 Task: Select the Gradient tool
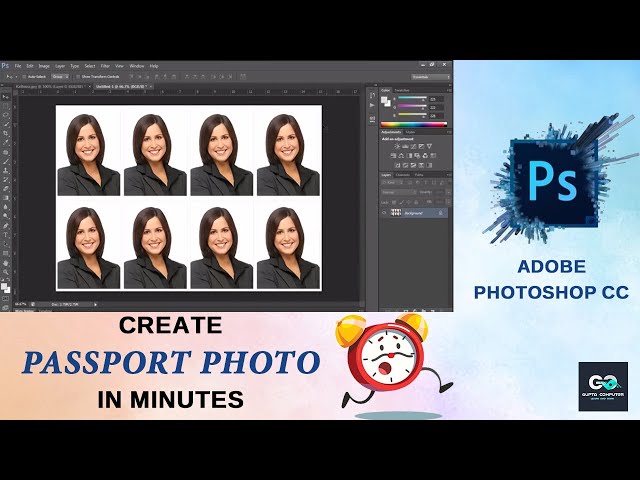pyautogui.click(x=6, y=198)
